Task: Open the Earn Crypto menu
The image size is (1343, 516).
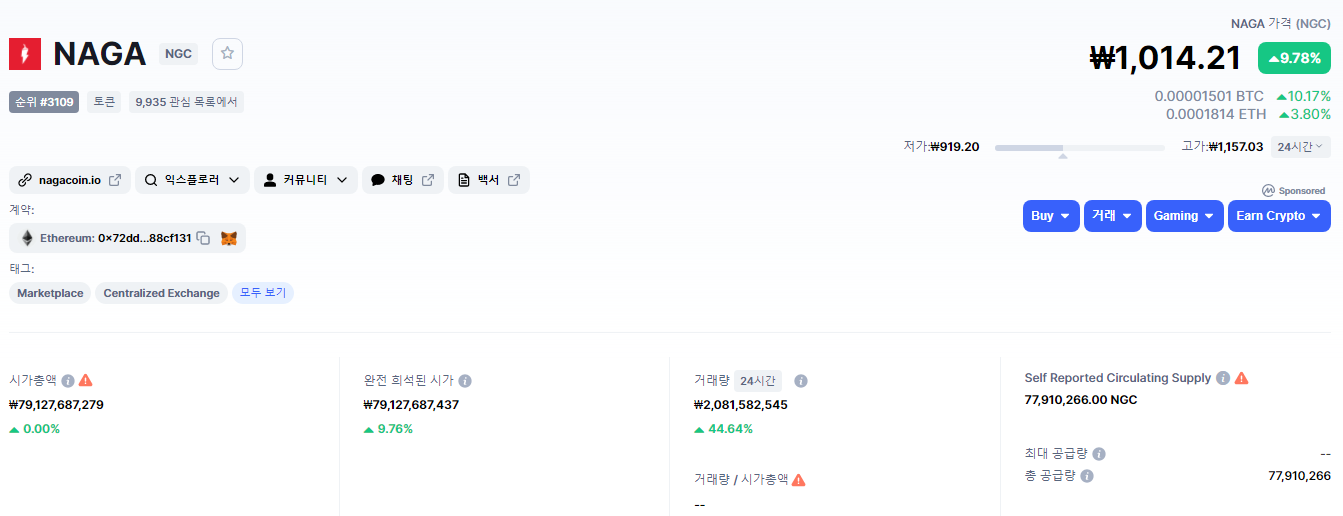Action: coord(1279,216)
